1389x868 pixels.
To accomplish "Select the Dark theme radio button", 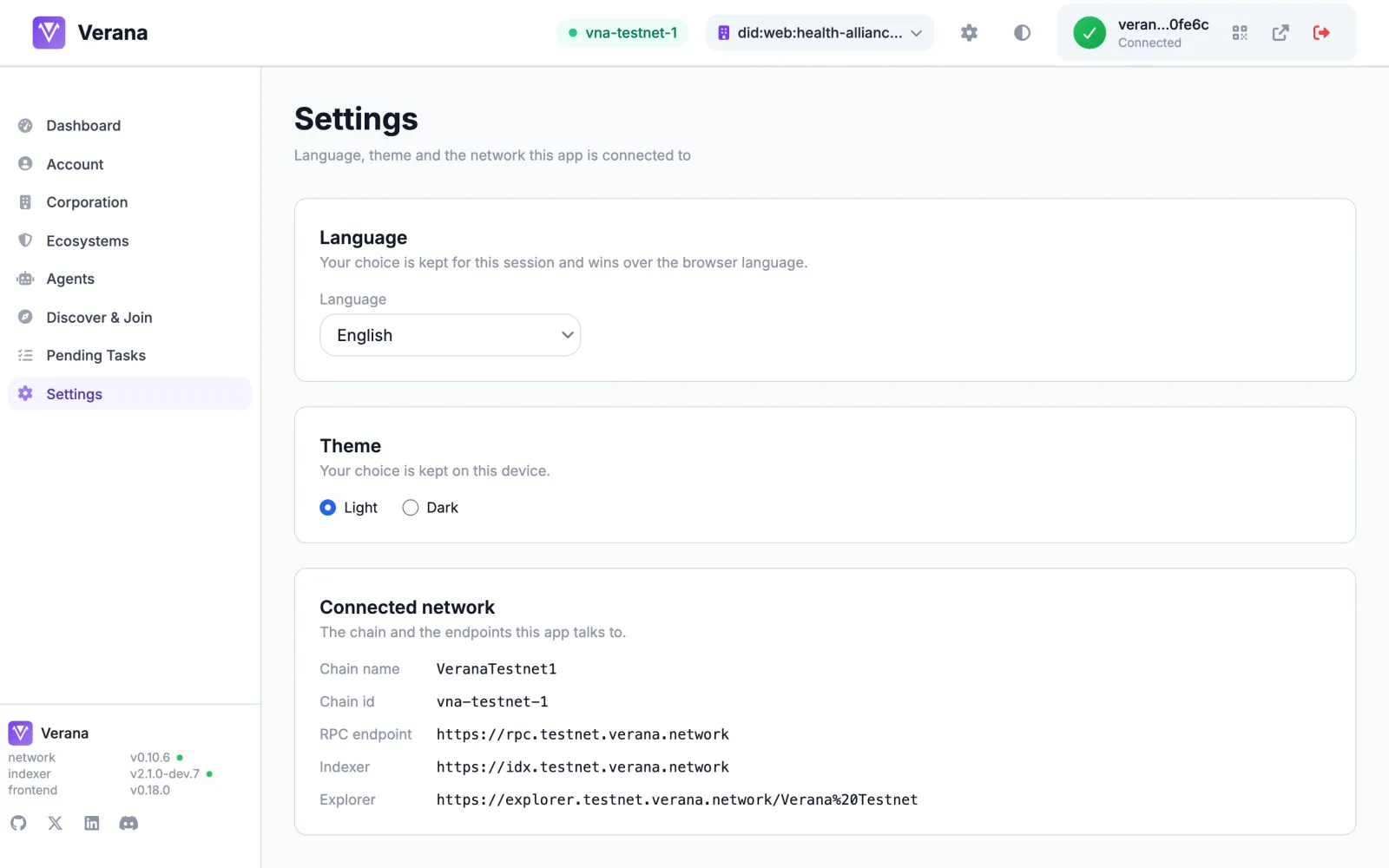I will point(411,508).
